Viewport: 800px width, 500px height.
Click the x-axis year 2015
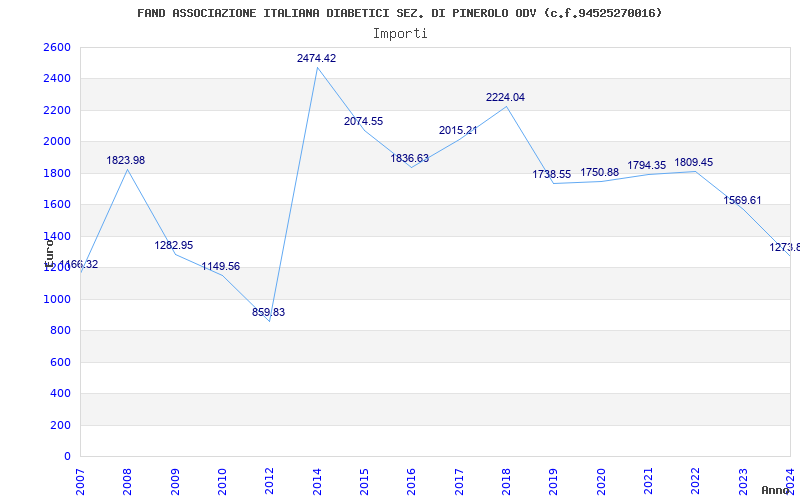pyautogui.click(x=364, y=482)
